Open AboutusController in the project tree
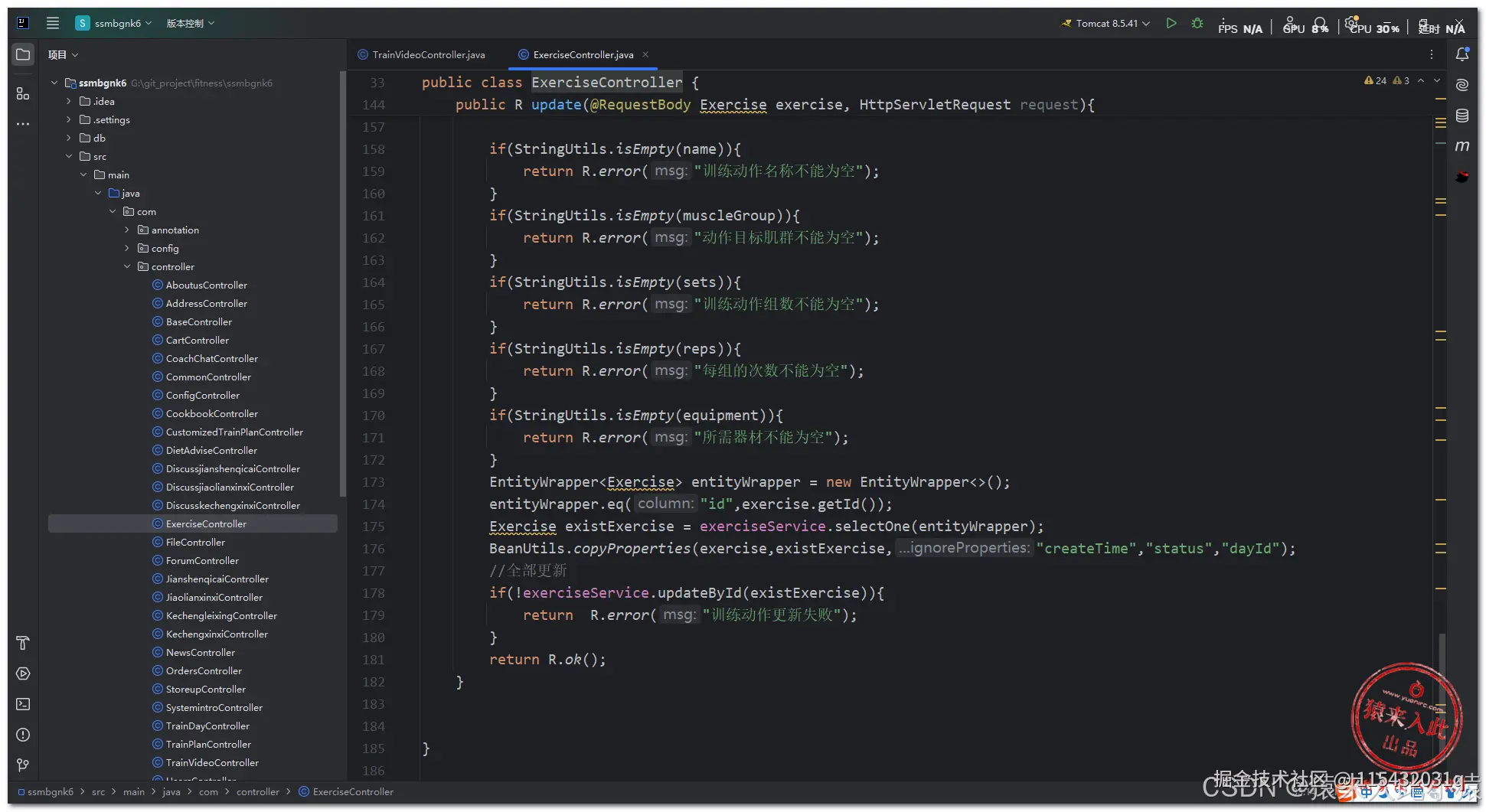The width and height of the screenshot is (1486, 812). pos(206,285)
